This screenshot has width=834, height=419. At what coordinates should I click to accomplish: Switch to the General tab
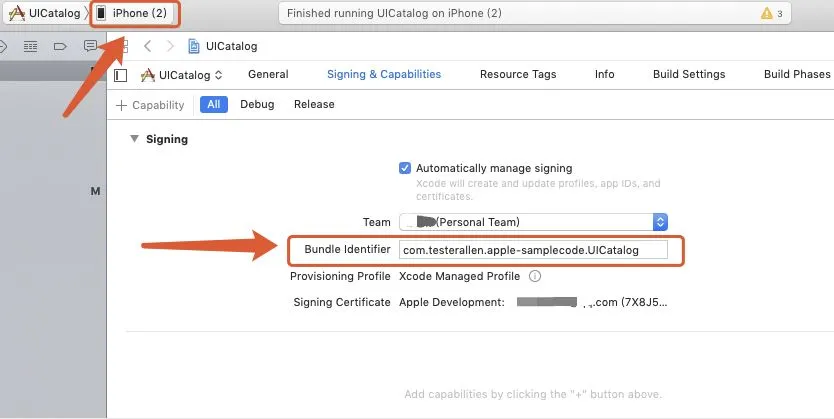pyautogui.click(x=268, y=74)
